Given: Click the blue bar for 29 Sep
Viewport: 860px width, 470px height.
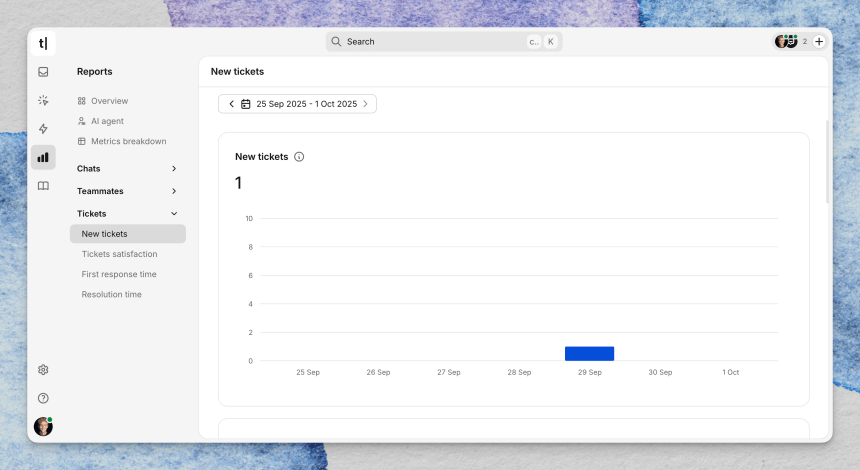Looking at the screenshot, I should point(590,354).
